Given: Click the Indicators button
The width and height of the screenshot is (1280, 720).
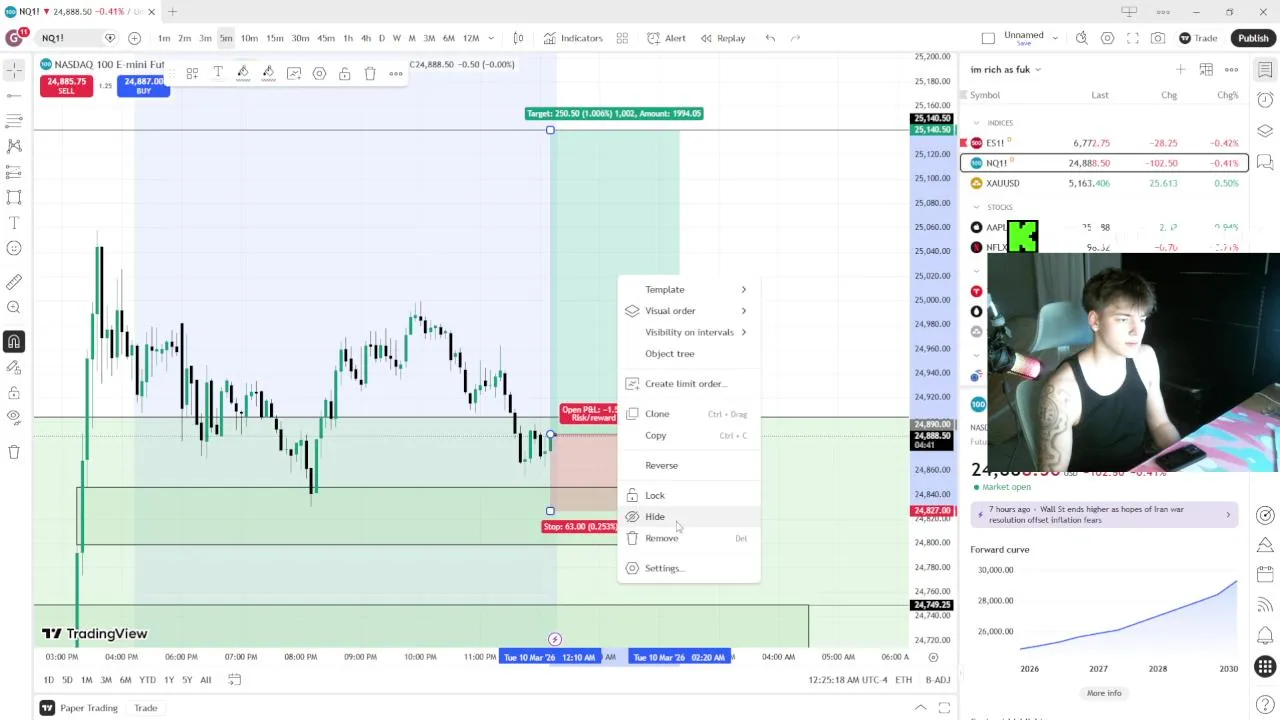Looking at the screenshot, I should click(x=573, y=38).
